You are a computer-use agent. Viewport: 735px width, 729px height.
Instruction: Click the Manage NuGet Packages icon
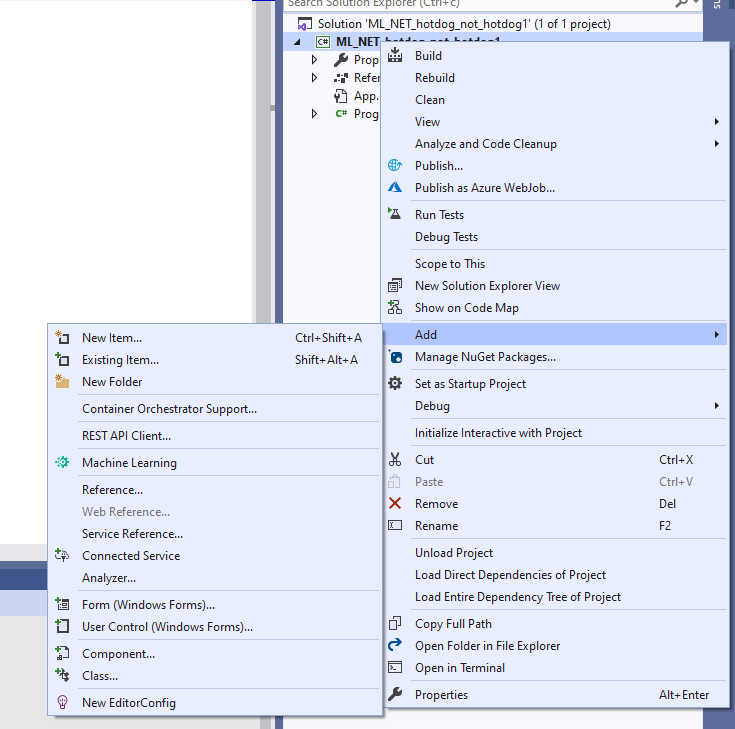395,357
